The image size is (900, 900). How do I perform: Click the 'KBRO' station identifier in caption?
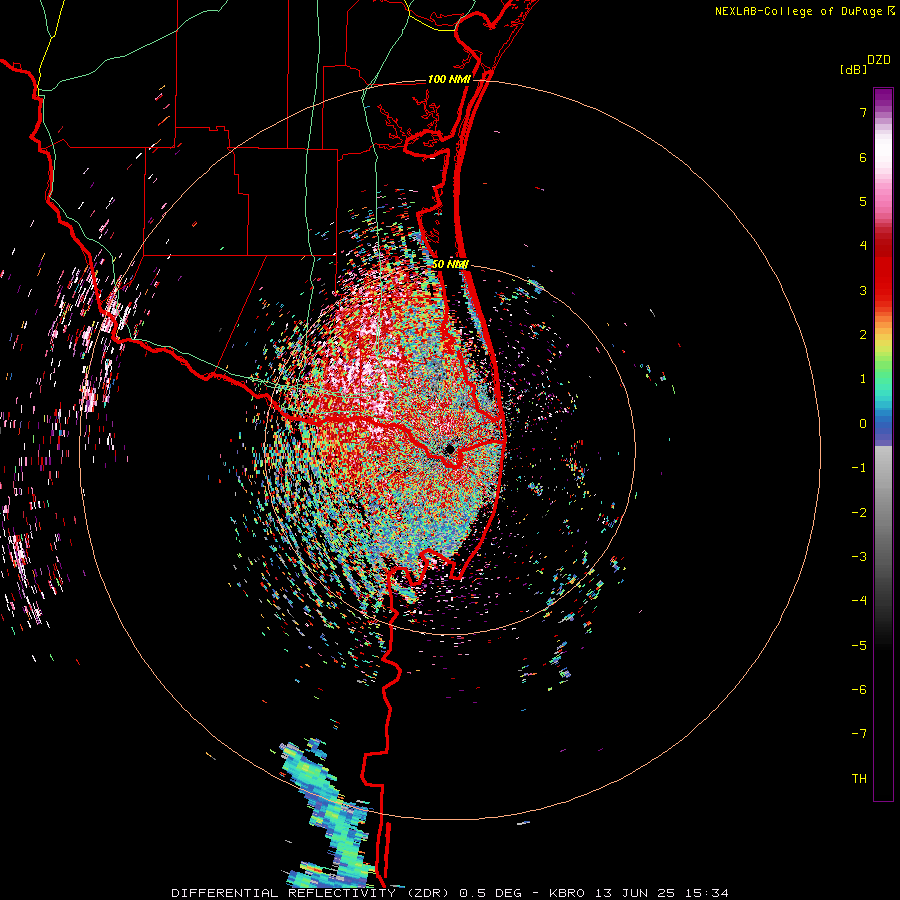[568, 893]
